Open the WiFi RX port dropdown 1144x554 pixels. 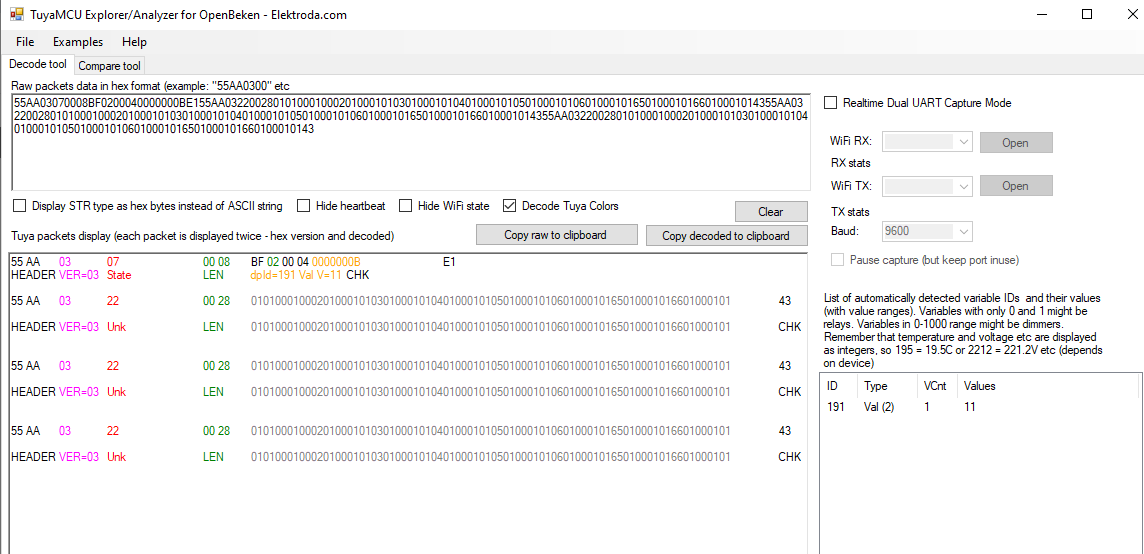coord(927,142)
